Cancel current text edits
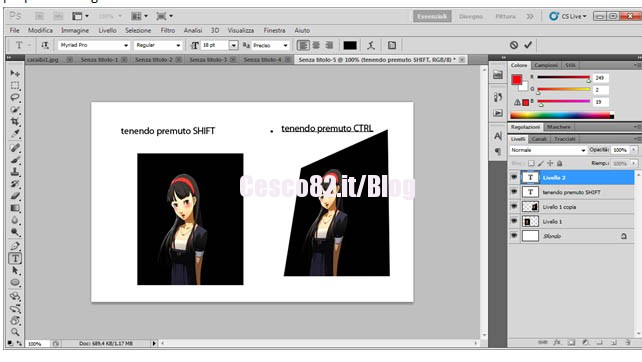This screenshot has height=362, width=642. 514,45
